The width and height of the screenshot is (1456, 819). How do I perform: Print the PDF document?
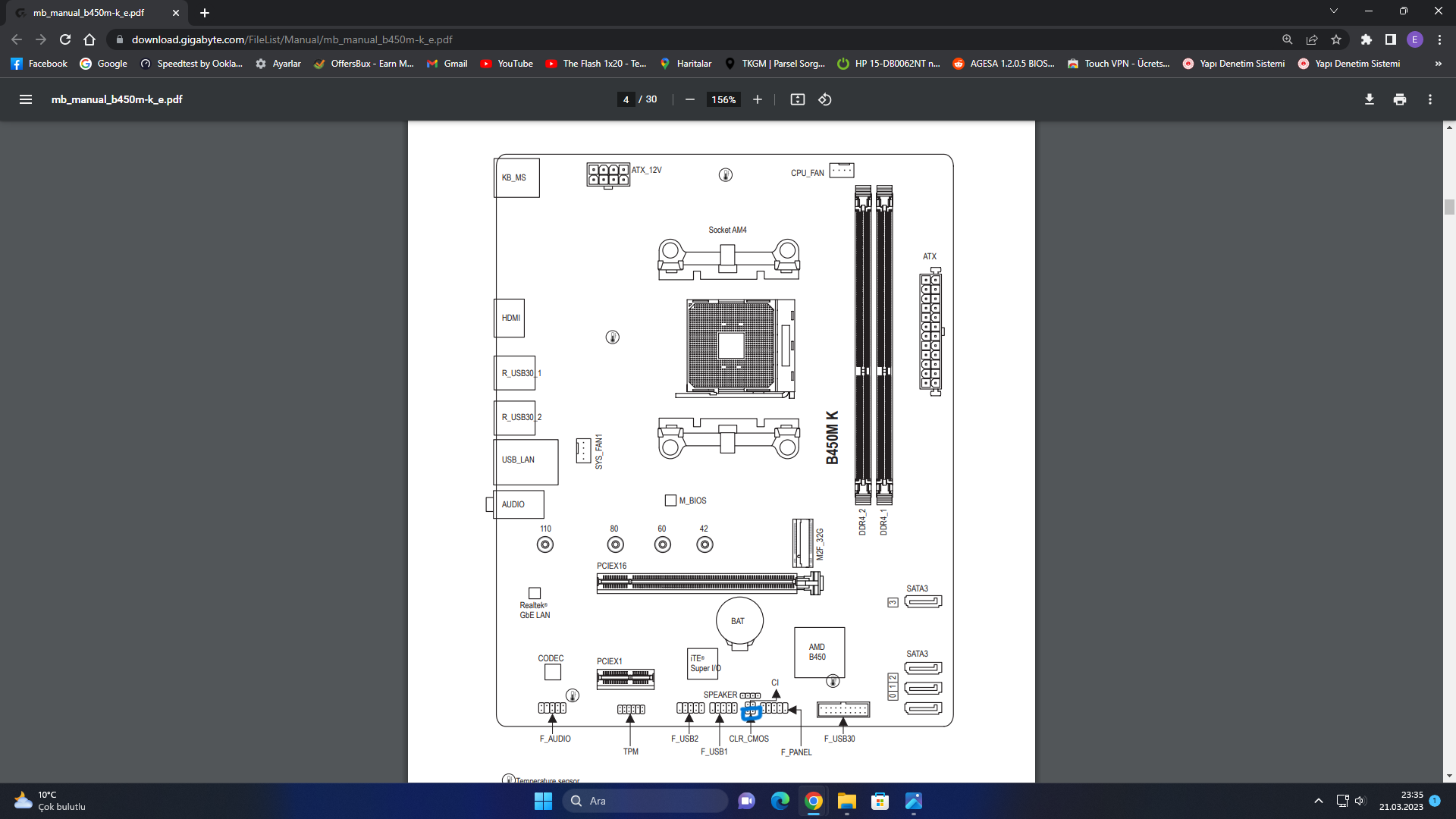coord(1400,99)
